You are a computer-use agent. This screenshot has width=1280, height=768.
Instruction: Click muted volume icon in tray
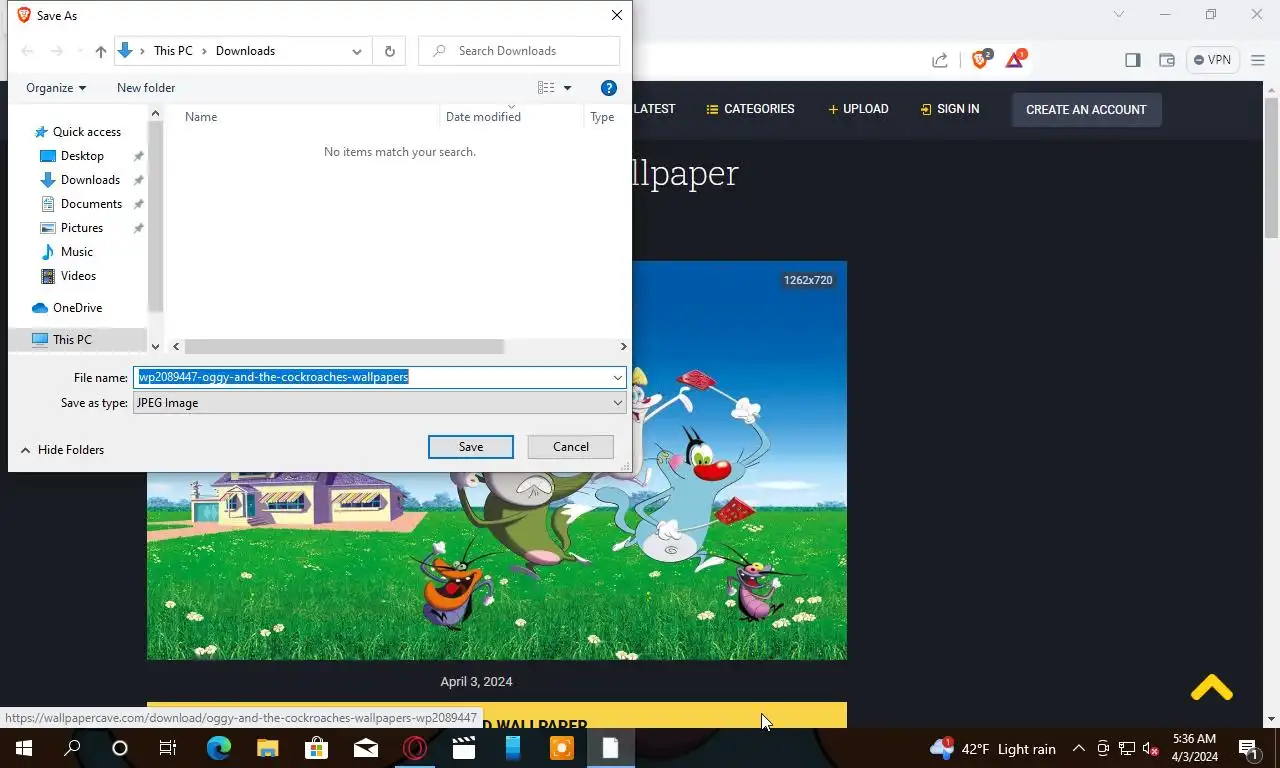pos(1151,749)
